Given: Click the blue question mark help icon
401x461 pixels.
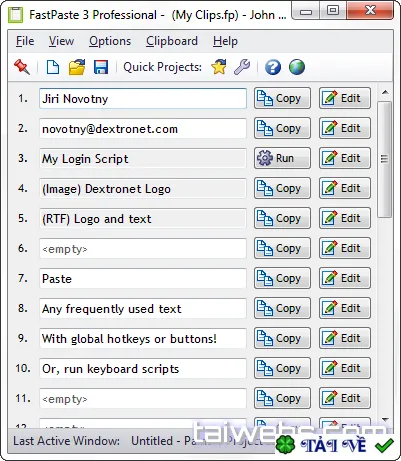Looking at the screenshot, I should pyautogui.click(x=273, y=67).
